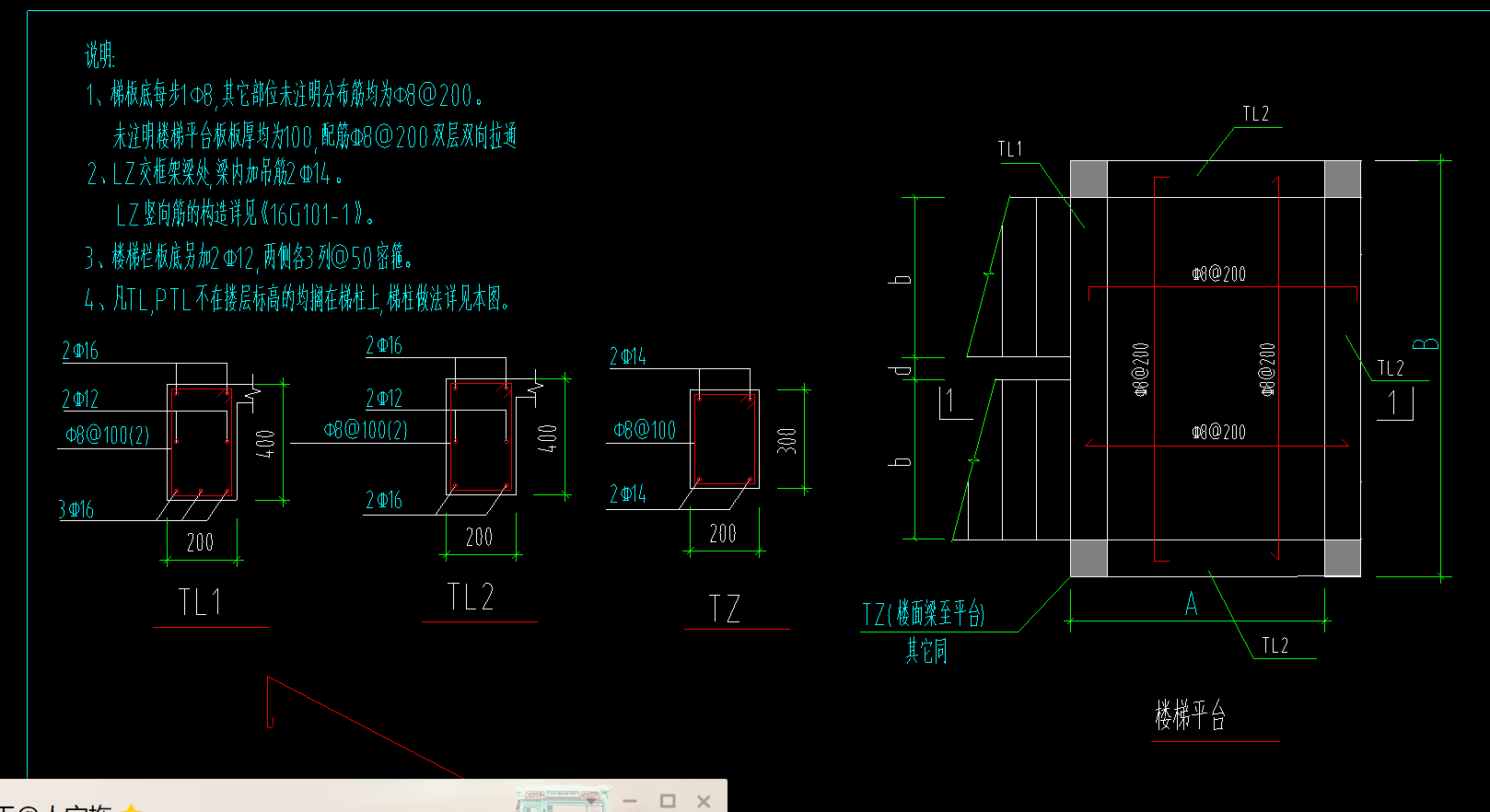The height and width of the screenshot is (812, 1490).
Task: Select the '400' height dimension of TL2
Action: point(548,438)
